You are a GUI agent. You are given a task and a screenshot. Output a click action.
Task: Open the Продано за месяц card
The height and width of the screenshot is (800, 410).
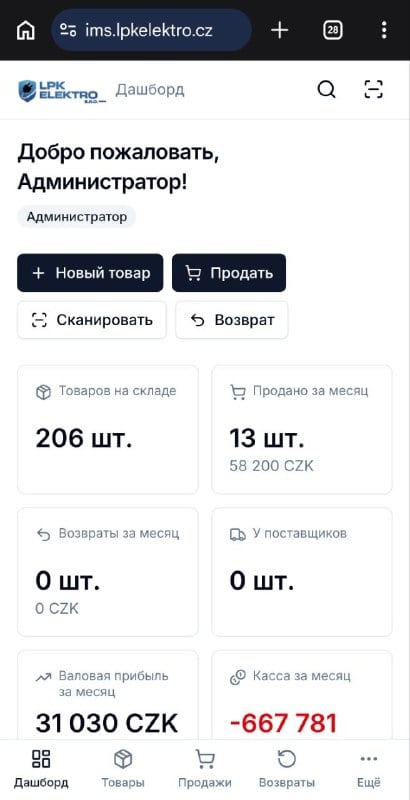(302, 429)
